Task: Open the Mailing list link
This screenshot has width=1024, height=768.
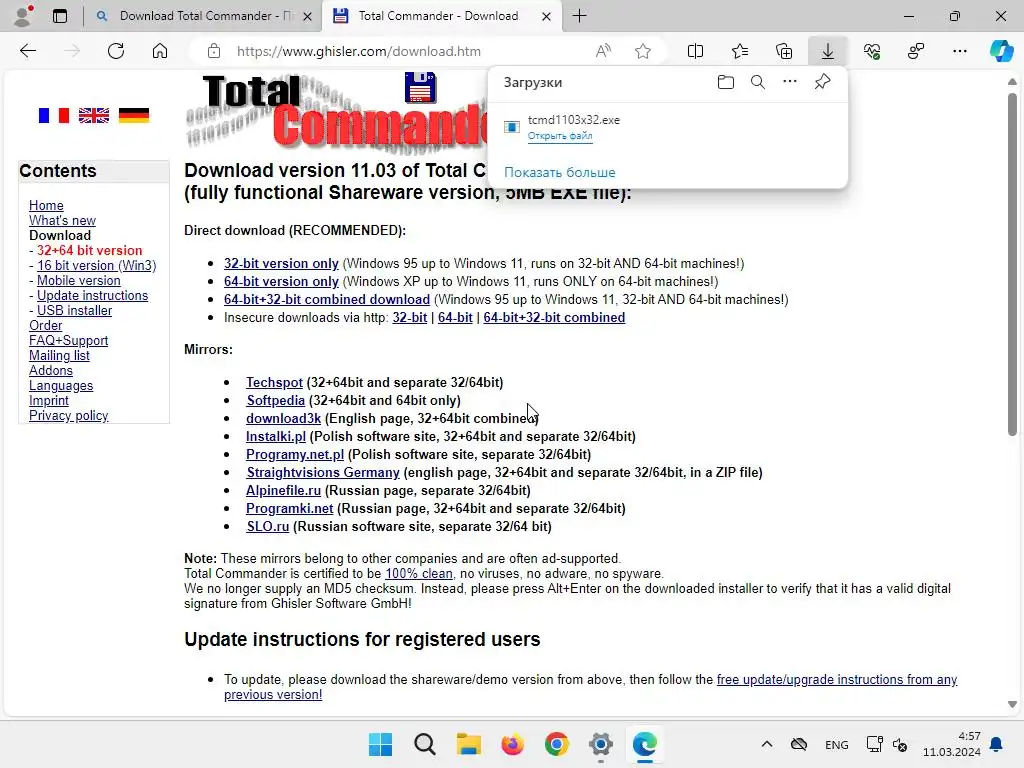Action: (x=59, y=355)
